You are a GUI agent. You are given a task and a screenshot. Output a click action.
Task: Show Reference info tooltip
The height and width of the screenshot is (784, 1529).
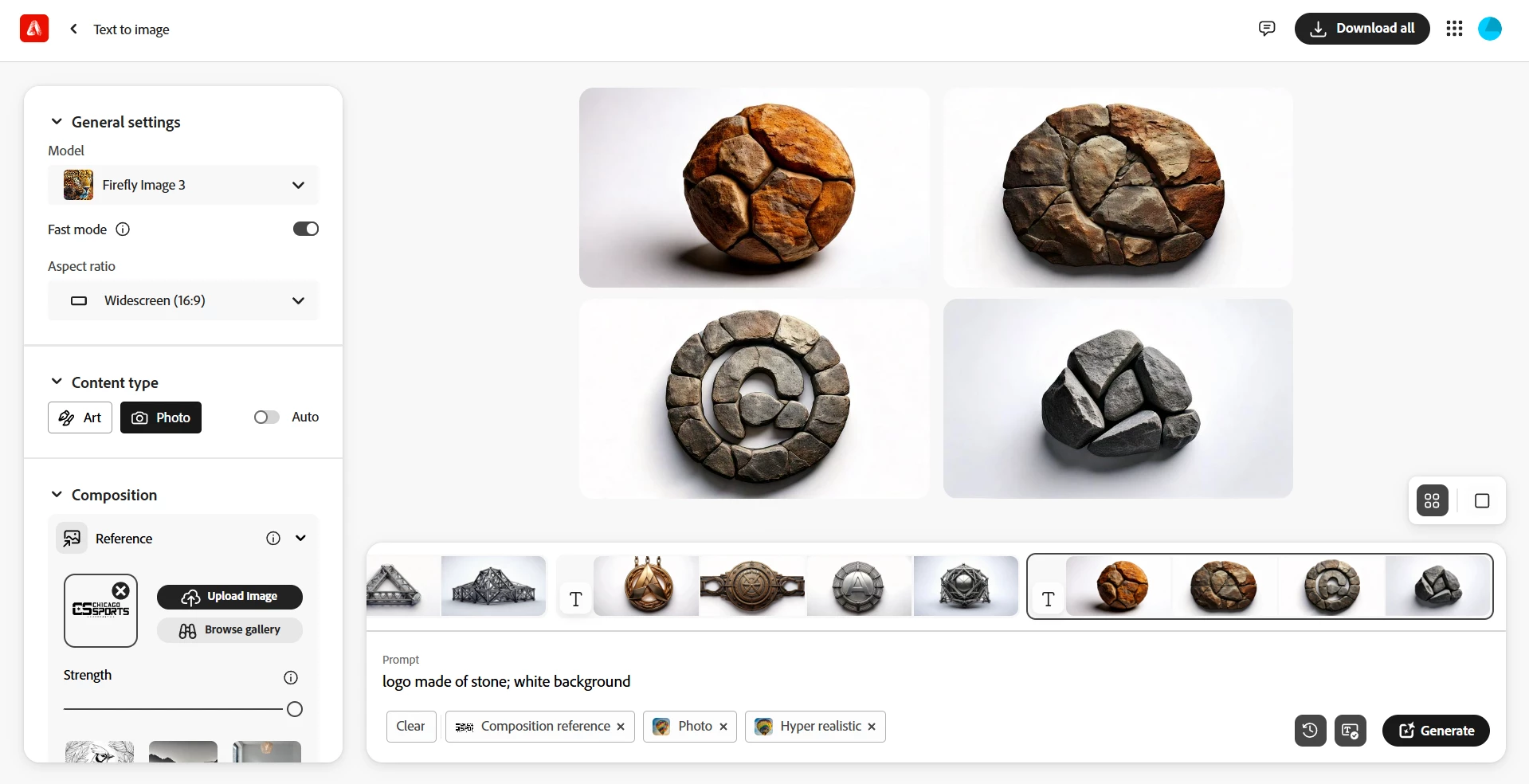pos(273,539)
